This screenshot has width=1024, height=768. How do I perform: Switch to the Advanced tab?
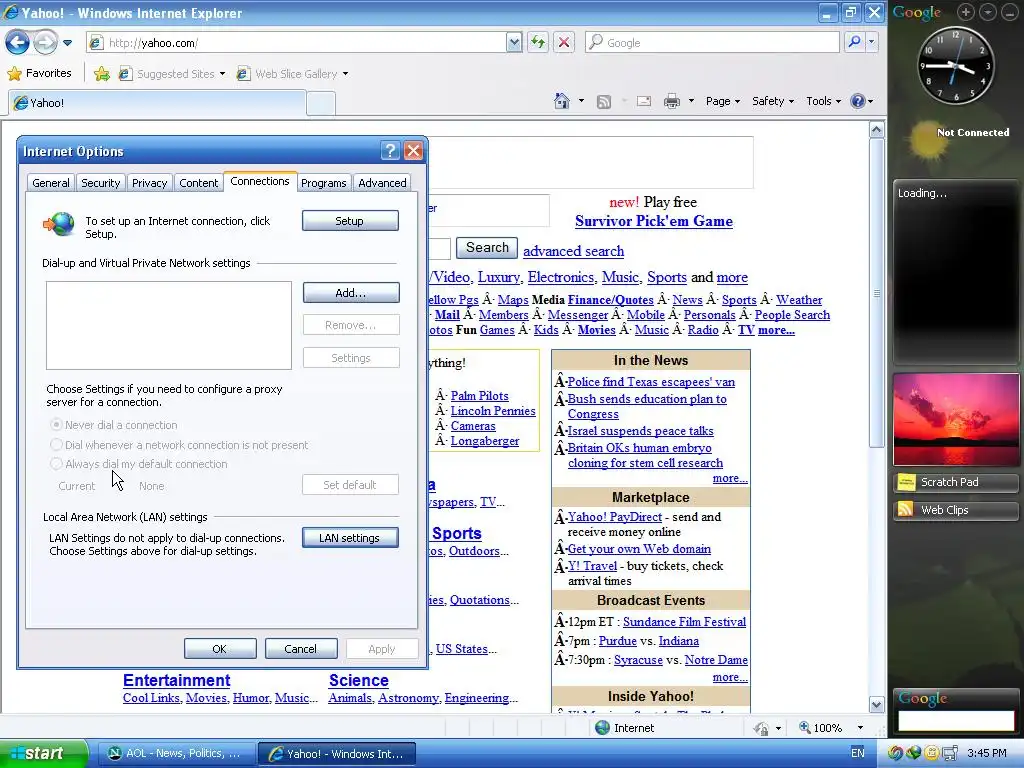(x=382, y=183)
